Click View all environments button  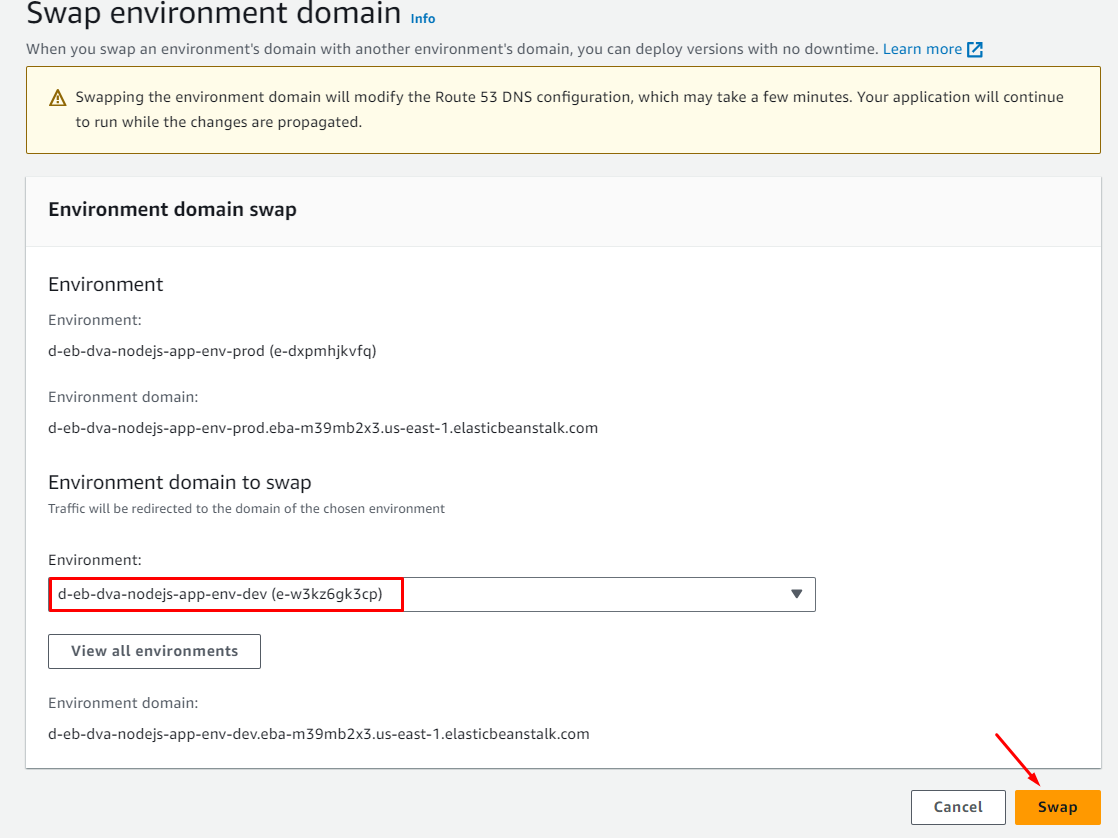(154, 651)
